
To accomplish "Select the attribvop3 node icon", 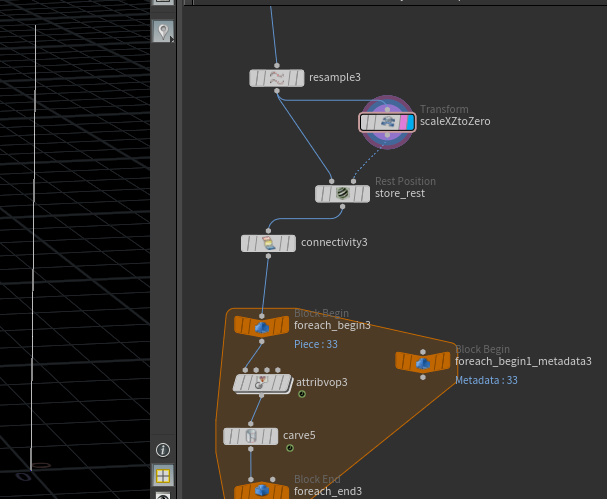I will (x=261, y=383).
